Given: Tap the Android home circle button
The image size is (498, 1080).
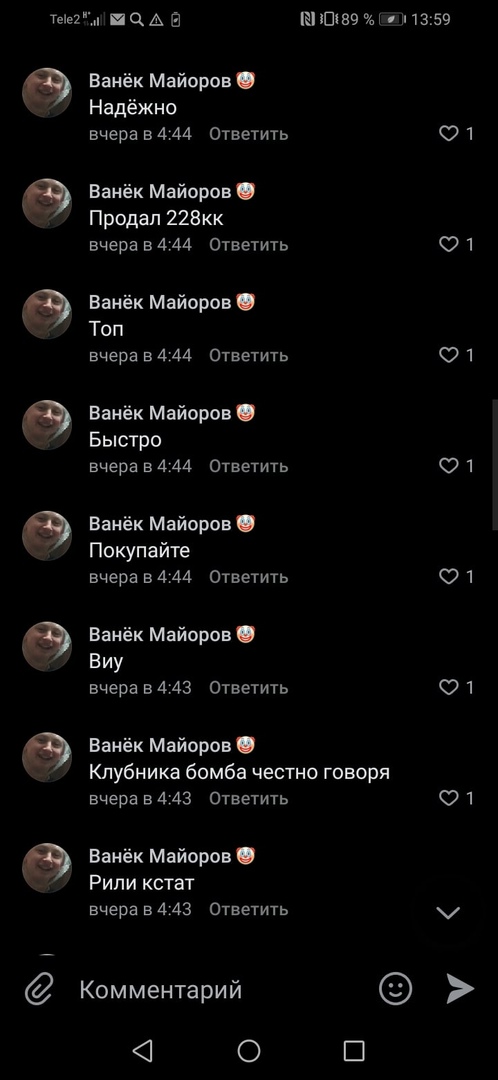Looking at the screenshot, I should [249, 1050].
